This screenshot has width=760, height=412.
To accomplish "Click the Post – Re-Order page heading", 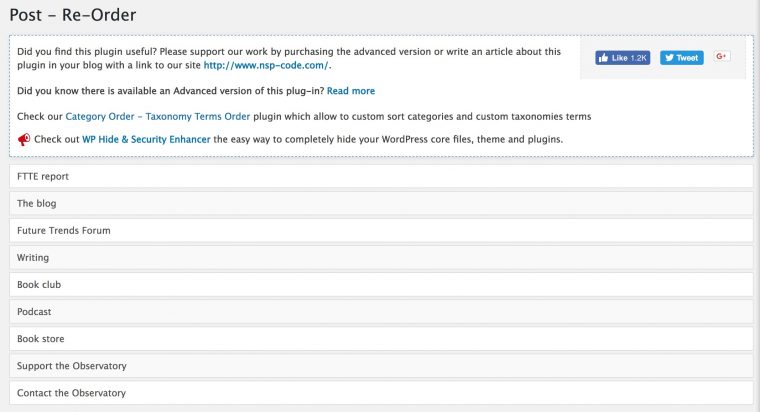I will (73, 15).
